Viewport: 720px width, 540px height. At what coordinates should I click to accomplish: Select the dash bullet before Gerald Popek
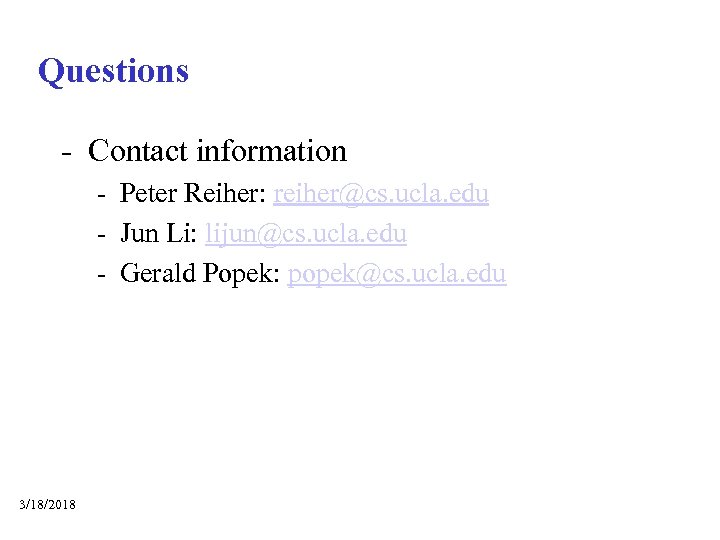pyautogui.click(x=103, y=275)
